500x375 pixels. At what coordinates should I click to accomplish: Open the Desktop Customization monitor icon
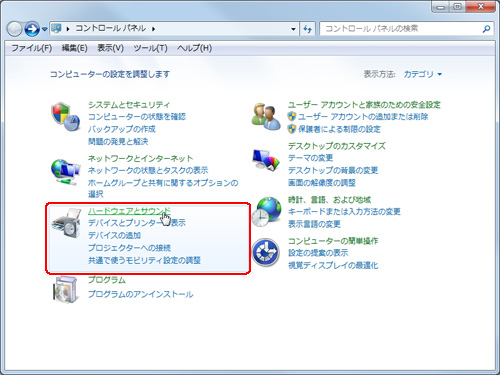pyautogui.click(x=266, y=160)
